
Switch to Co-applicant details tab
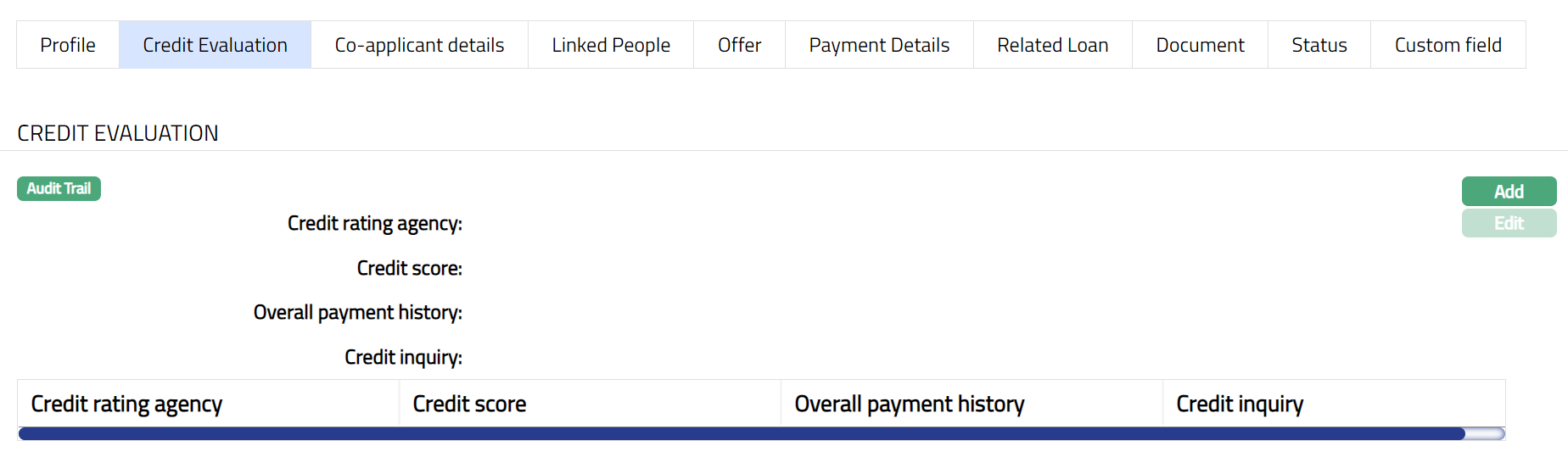[x=419, y=45]
